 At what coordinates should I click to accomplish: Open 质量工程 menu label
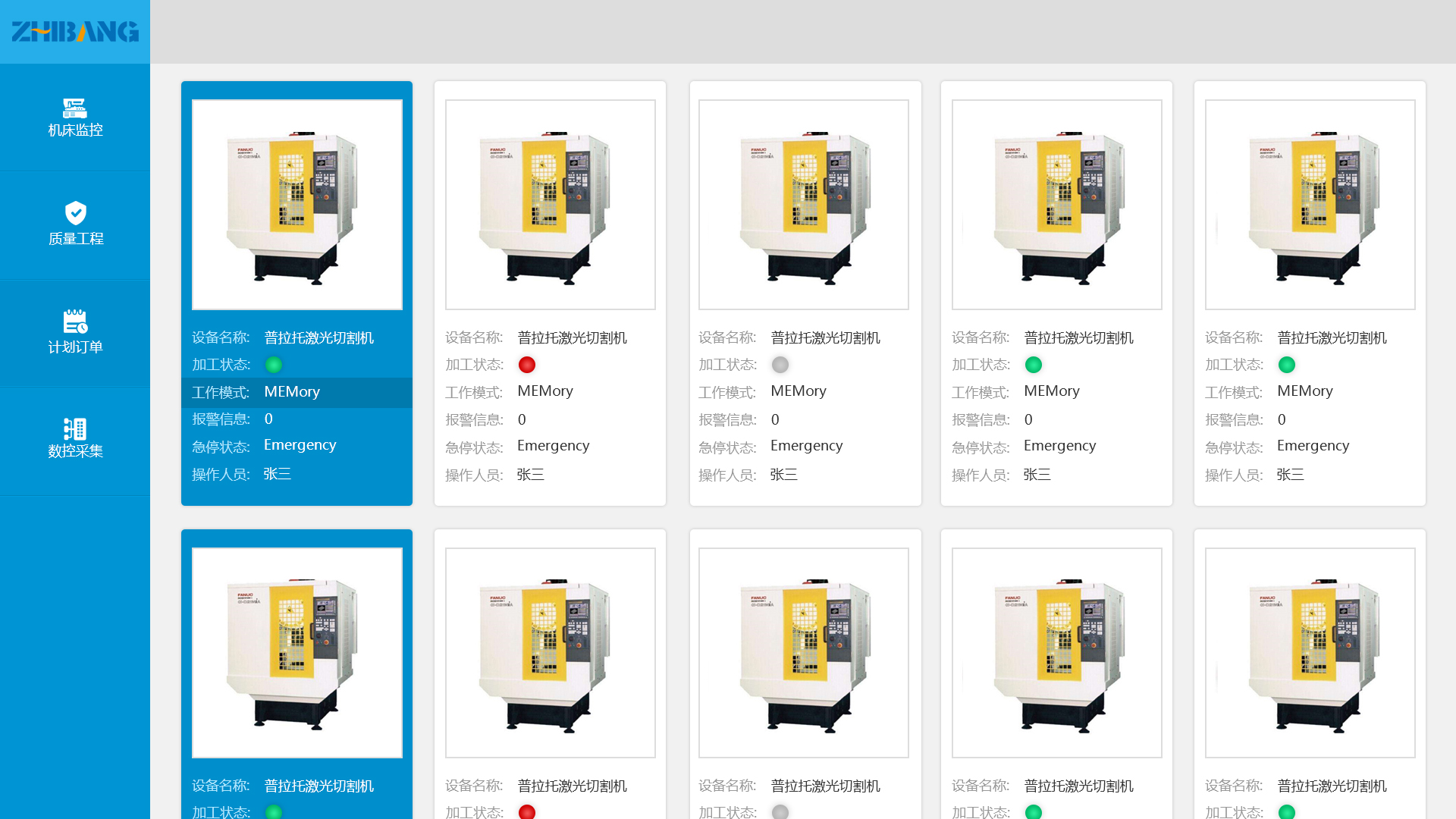coord(75,239)
